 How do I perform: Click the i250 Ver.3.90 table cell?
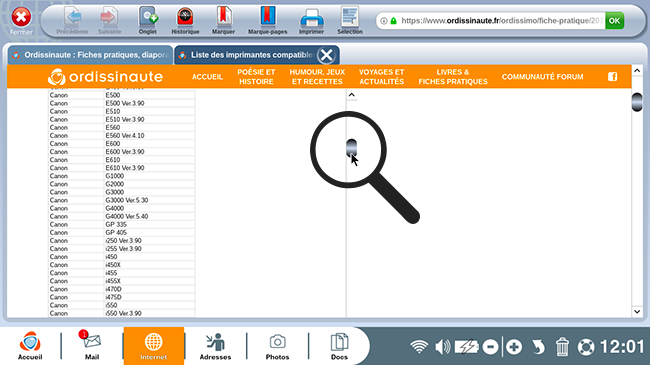click(x=149, y=241)
